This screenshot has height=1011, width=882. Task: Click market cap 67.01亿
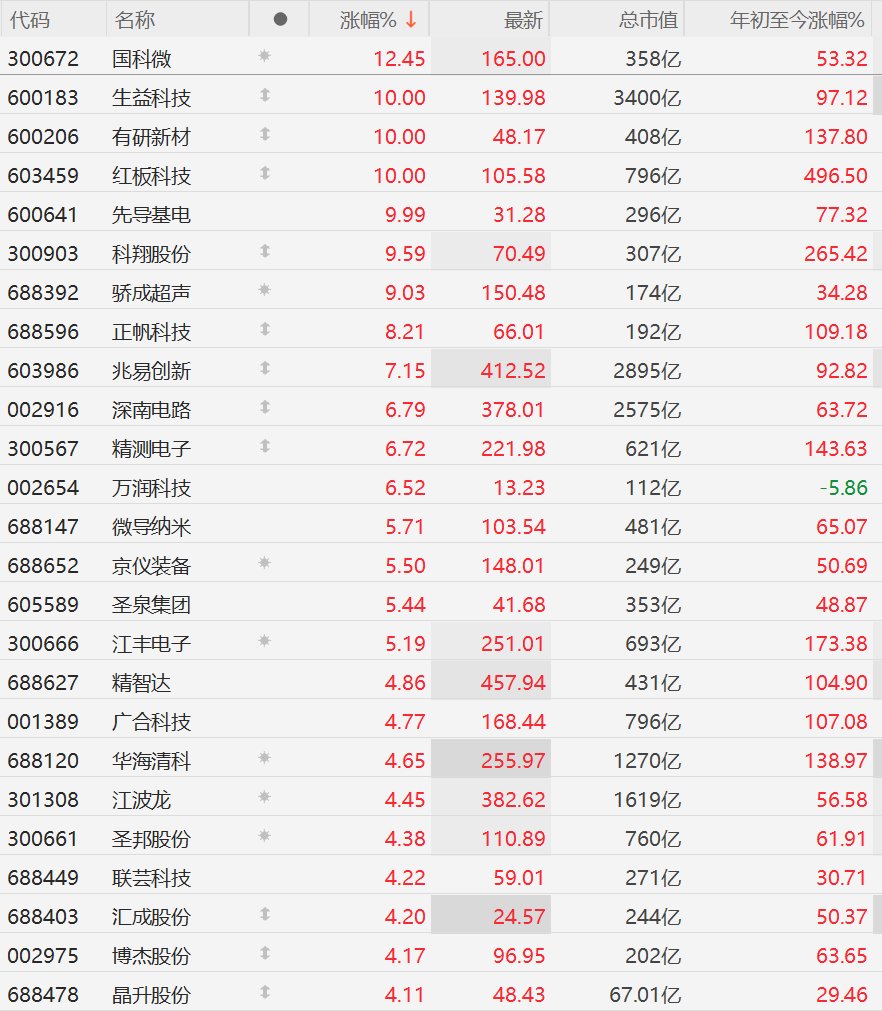pyautogui.click(x=645, y=994)
